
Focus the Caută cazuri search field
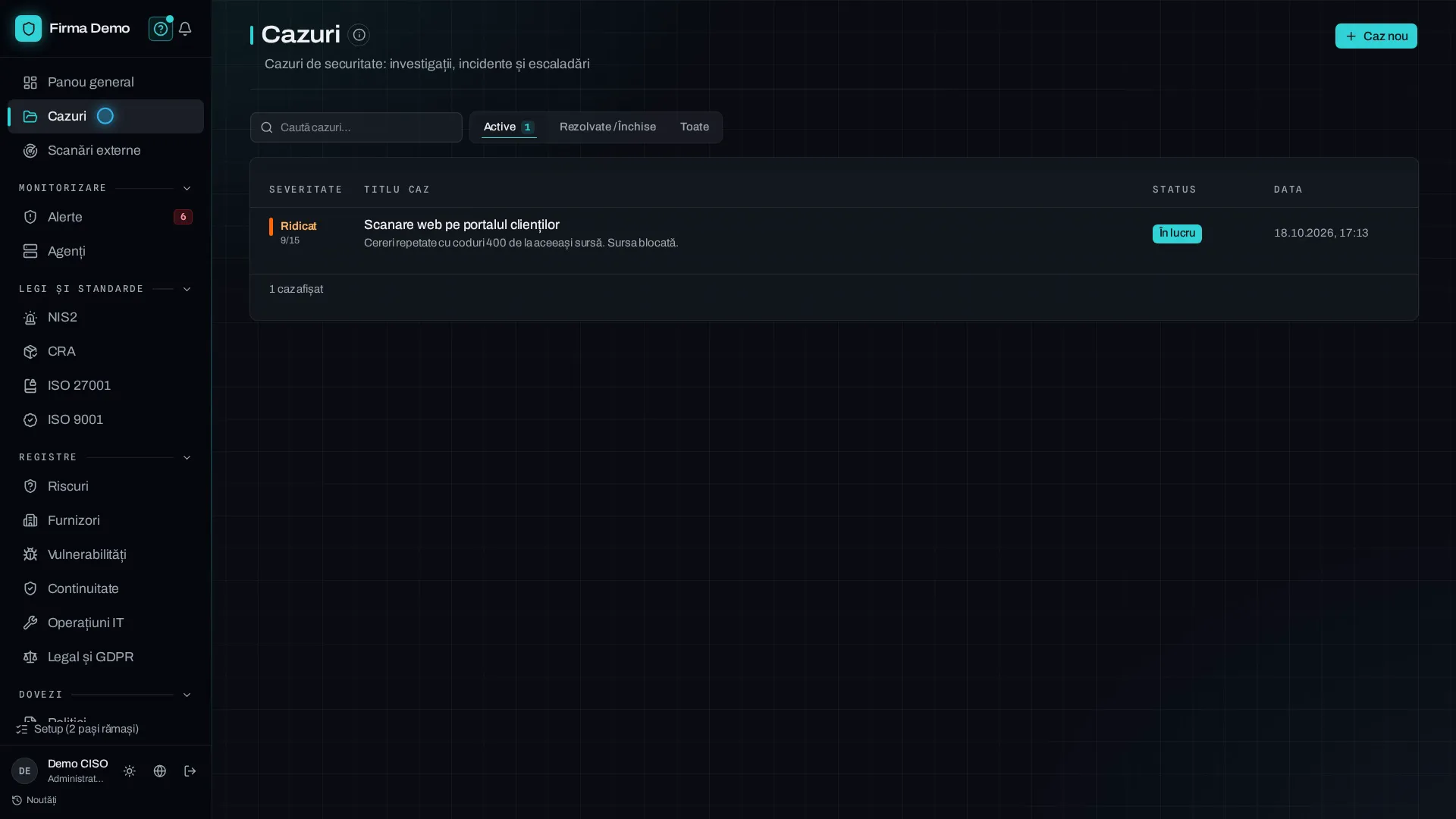coord(356,127)
